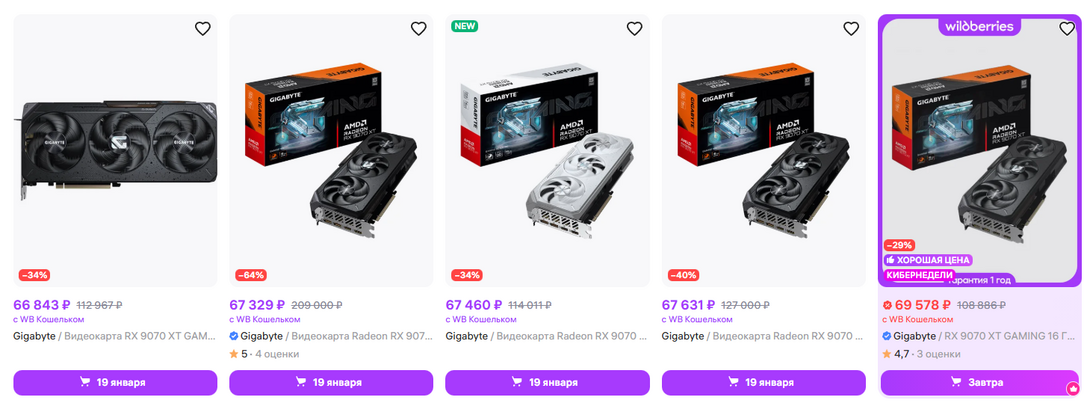The height and width of the screenshot is (412, 1090).
Task: Click the red star icon bottom-right corner
Action: coord(1073,387)
